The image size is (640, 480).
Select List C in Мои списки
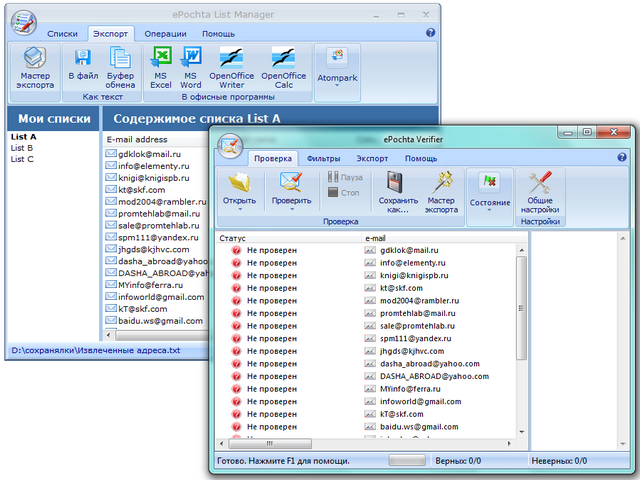(22, 159)
